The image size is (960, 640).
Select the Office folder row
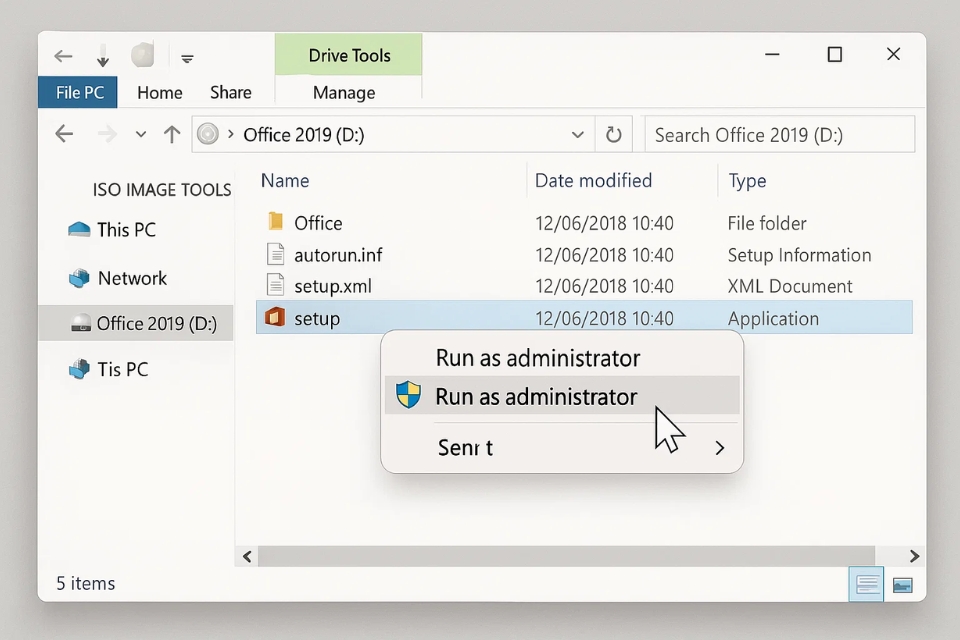[584, 223]
